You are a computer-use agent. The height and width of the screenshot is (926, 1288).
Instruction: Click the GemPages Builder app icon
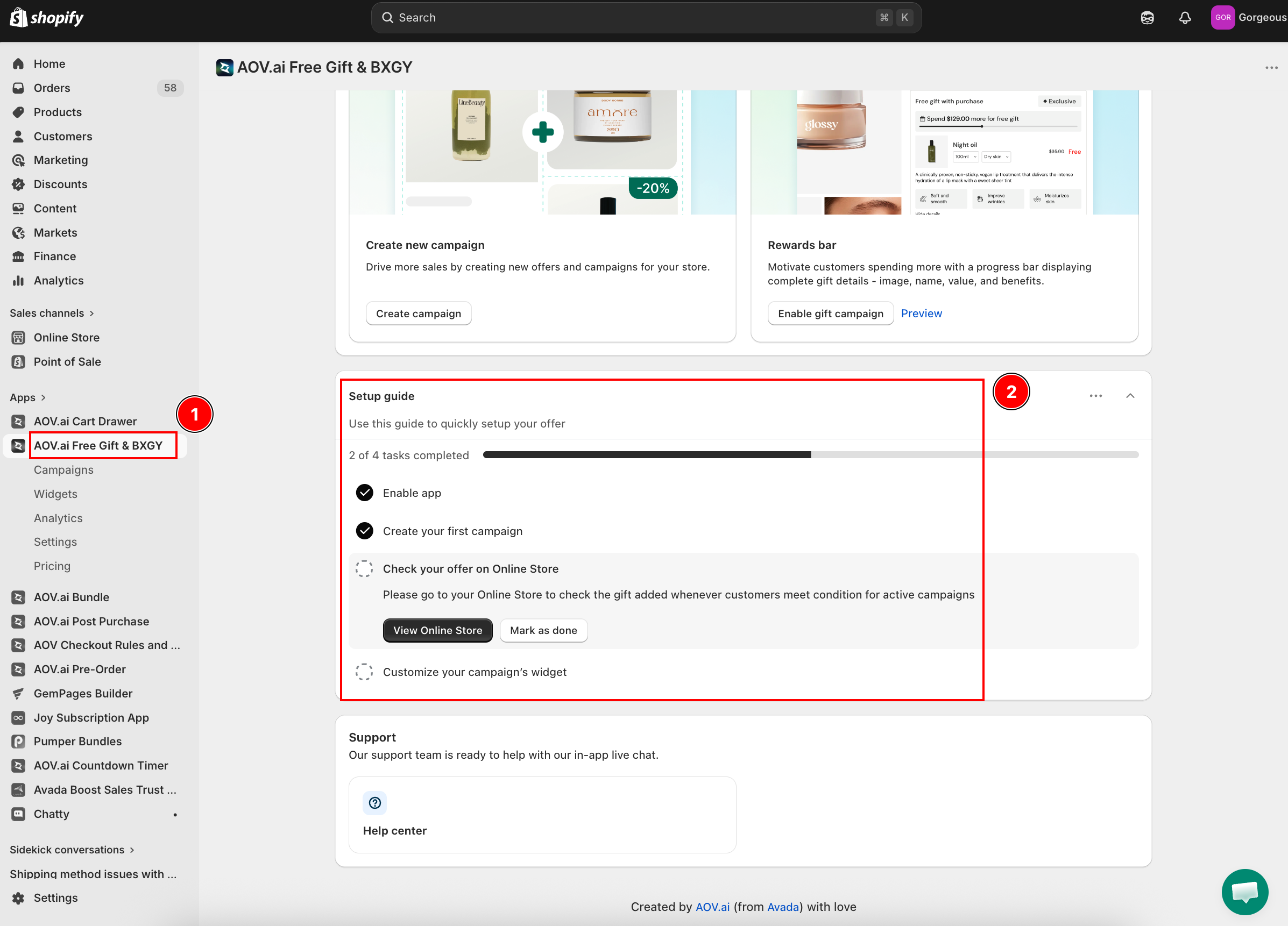point(18,693)
